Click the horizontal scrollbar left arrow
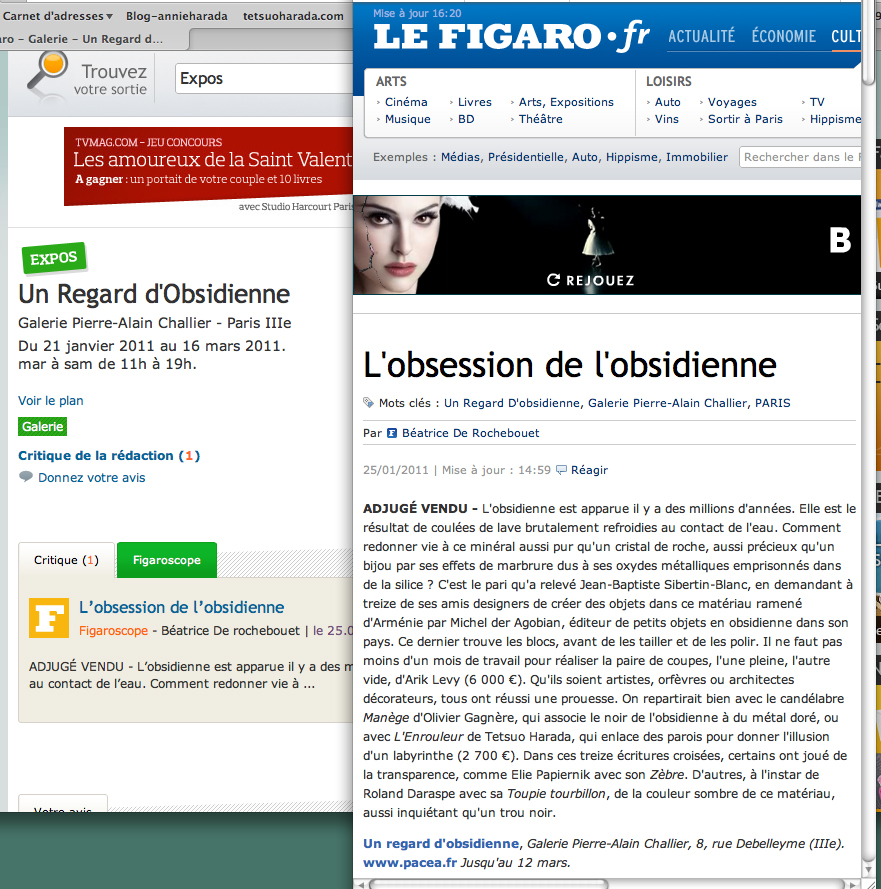 361,884
